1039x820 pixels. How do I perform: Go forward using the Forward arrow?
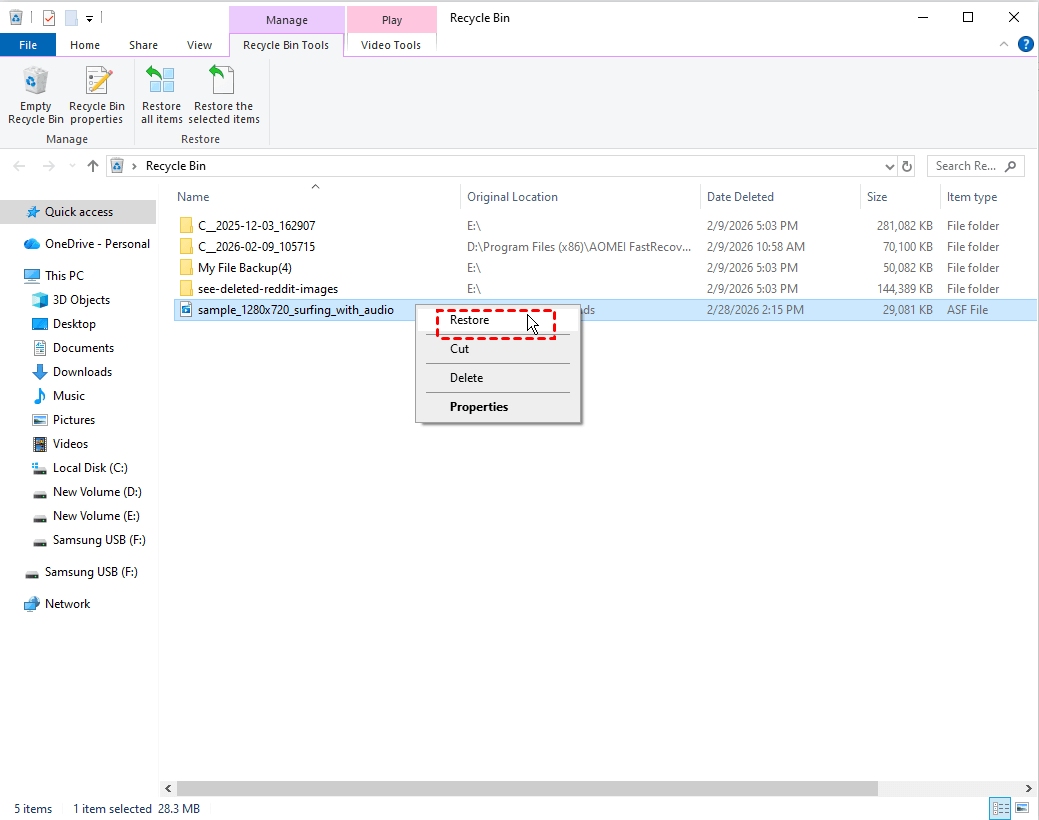[48, 166]
